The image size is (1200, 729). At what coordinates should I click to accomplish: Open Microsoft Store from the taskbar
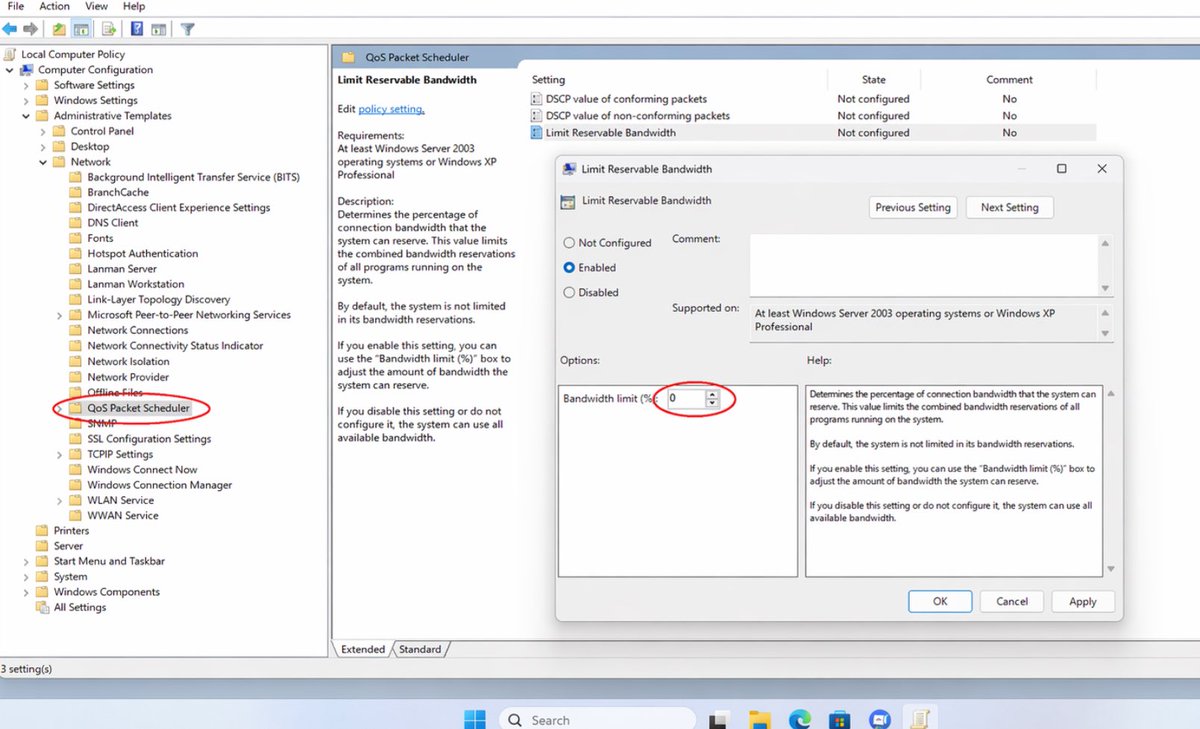pos(840,719)
